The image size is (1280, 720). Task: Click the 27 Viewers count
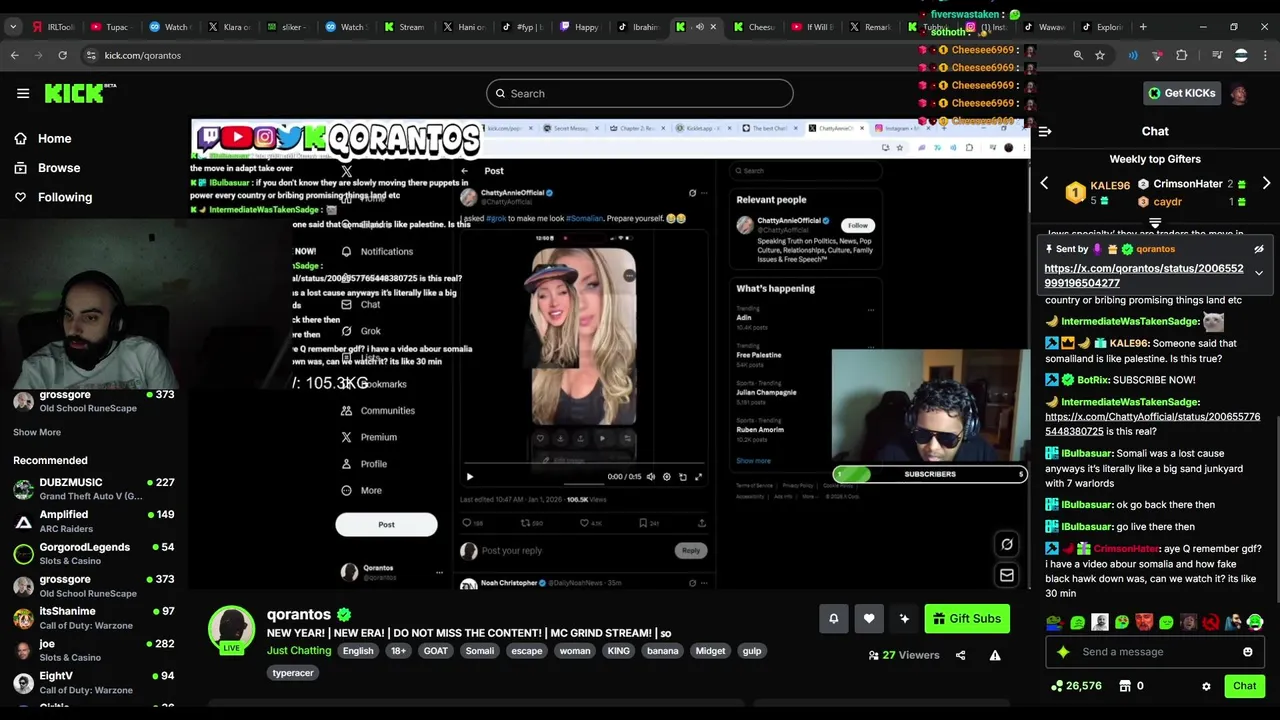pyautogui.click(x=904, y=656)
